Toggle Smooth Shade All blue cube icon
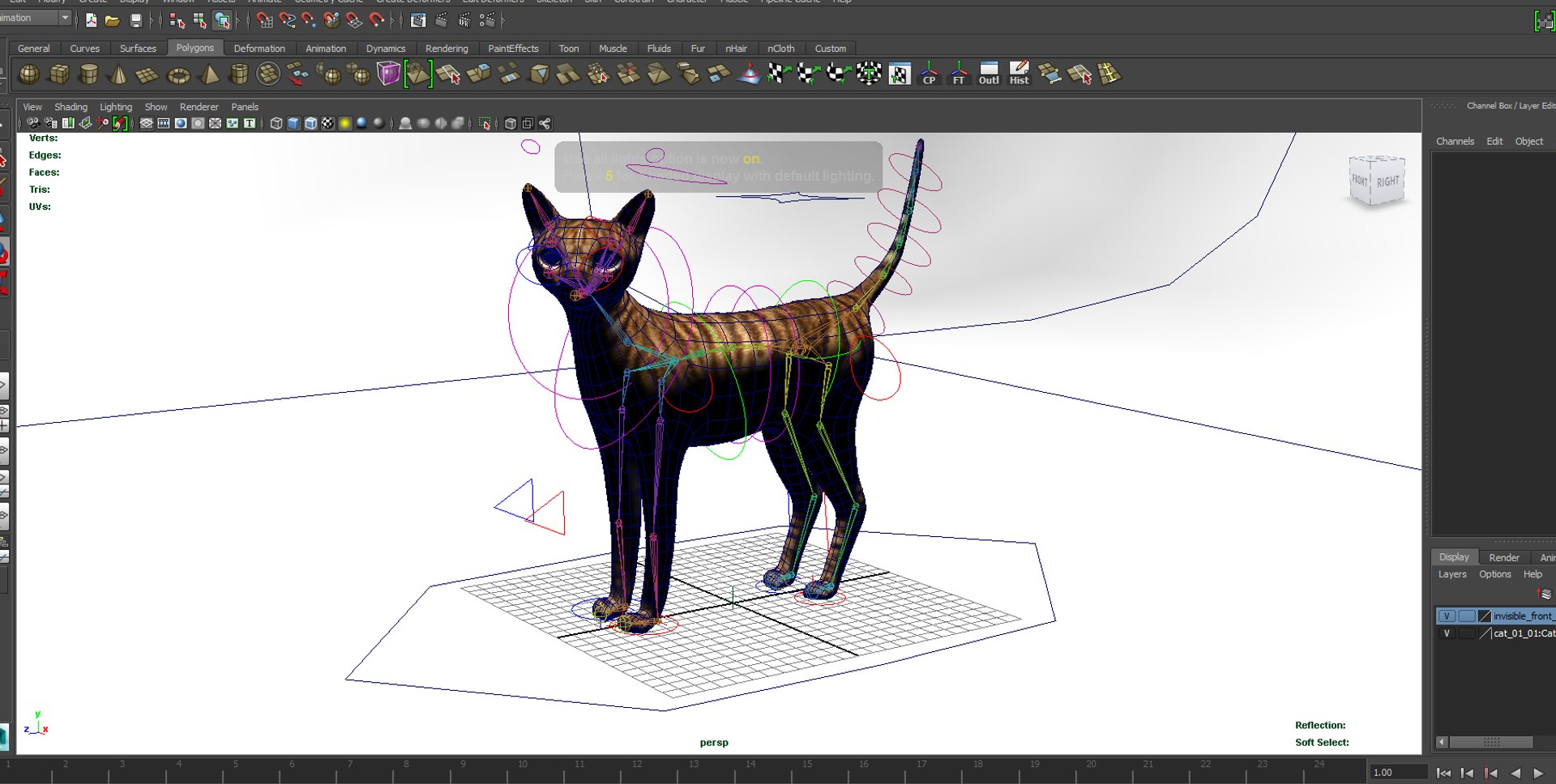This screenshot has width=1556, height=784. tap(293, 123)
